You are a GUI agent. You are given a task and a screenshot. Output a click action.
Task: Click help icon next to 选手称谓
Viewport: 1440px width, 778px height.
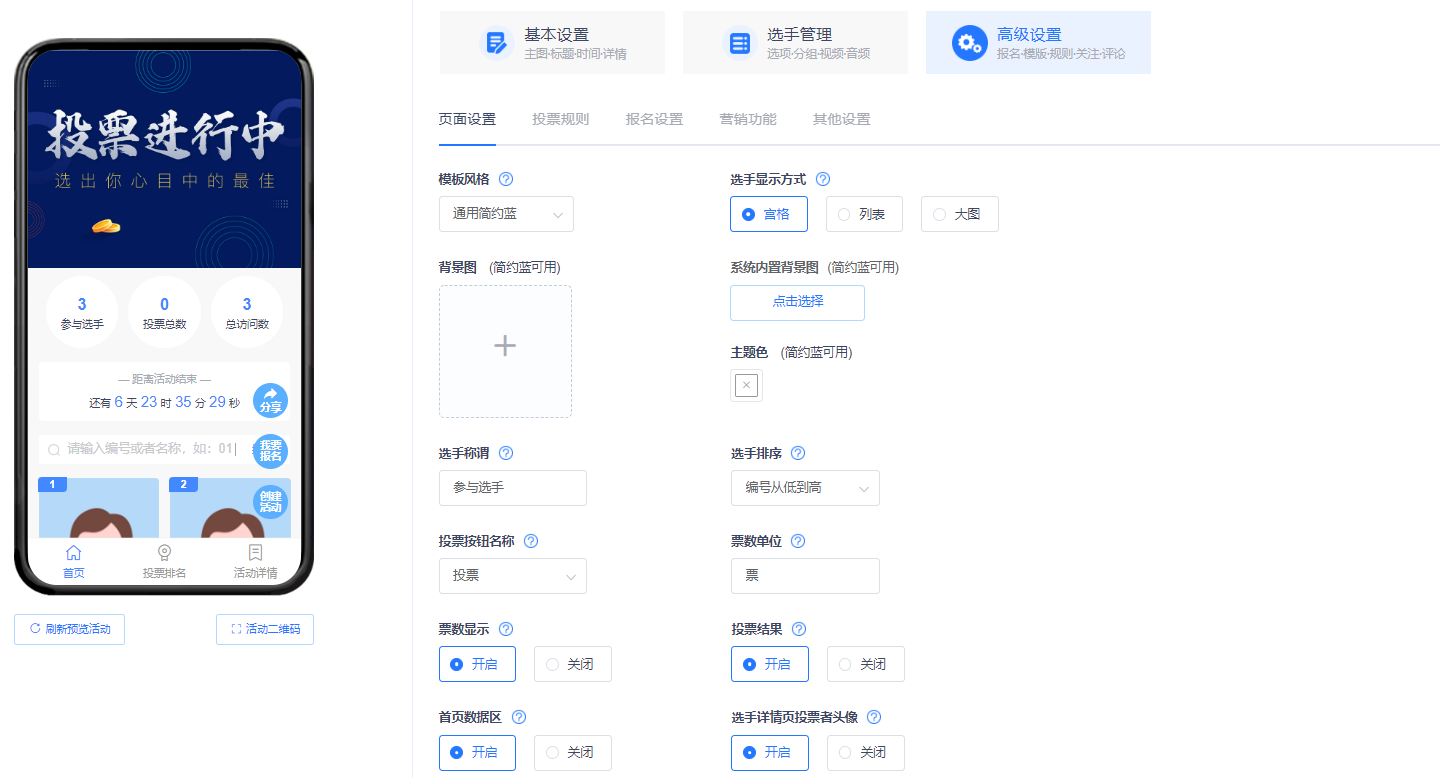click(x=506, y=453)
